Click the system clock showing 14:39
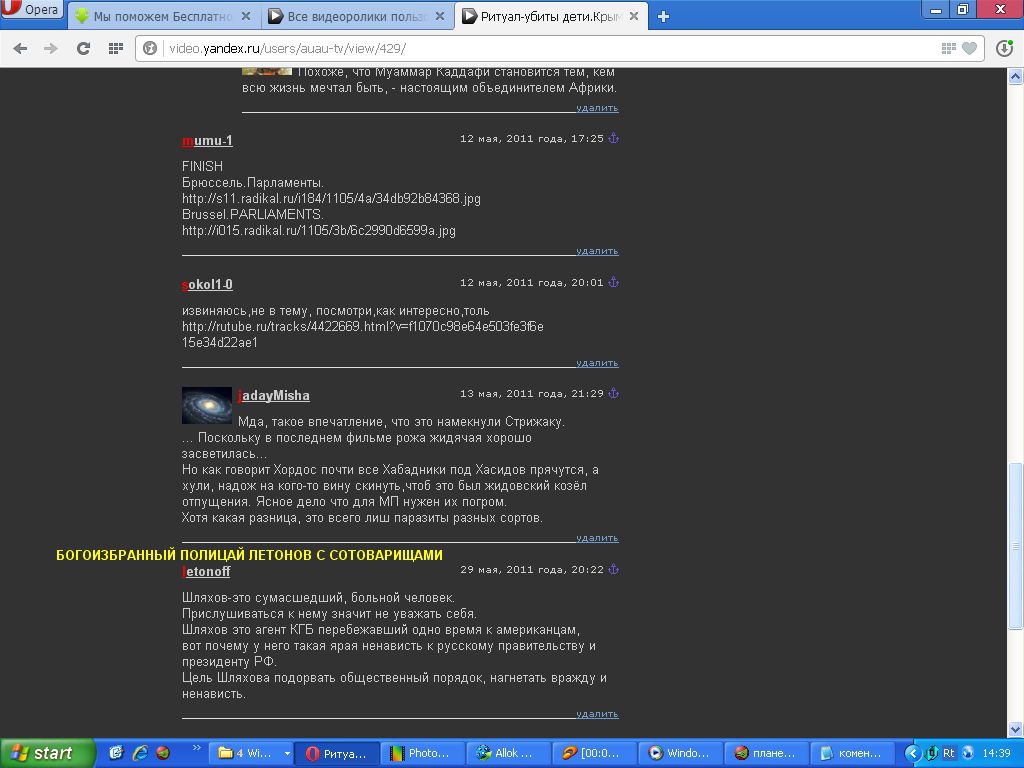The height and width of the screenshot is (768, 1024). click(x=997, y=754)
